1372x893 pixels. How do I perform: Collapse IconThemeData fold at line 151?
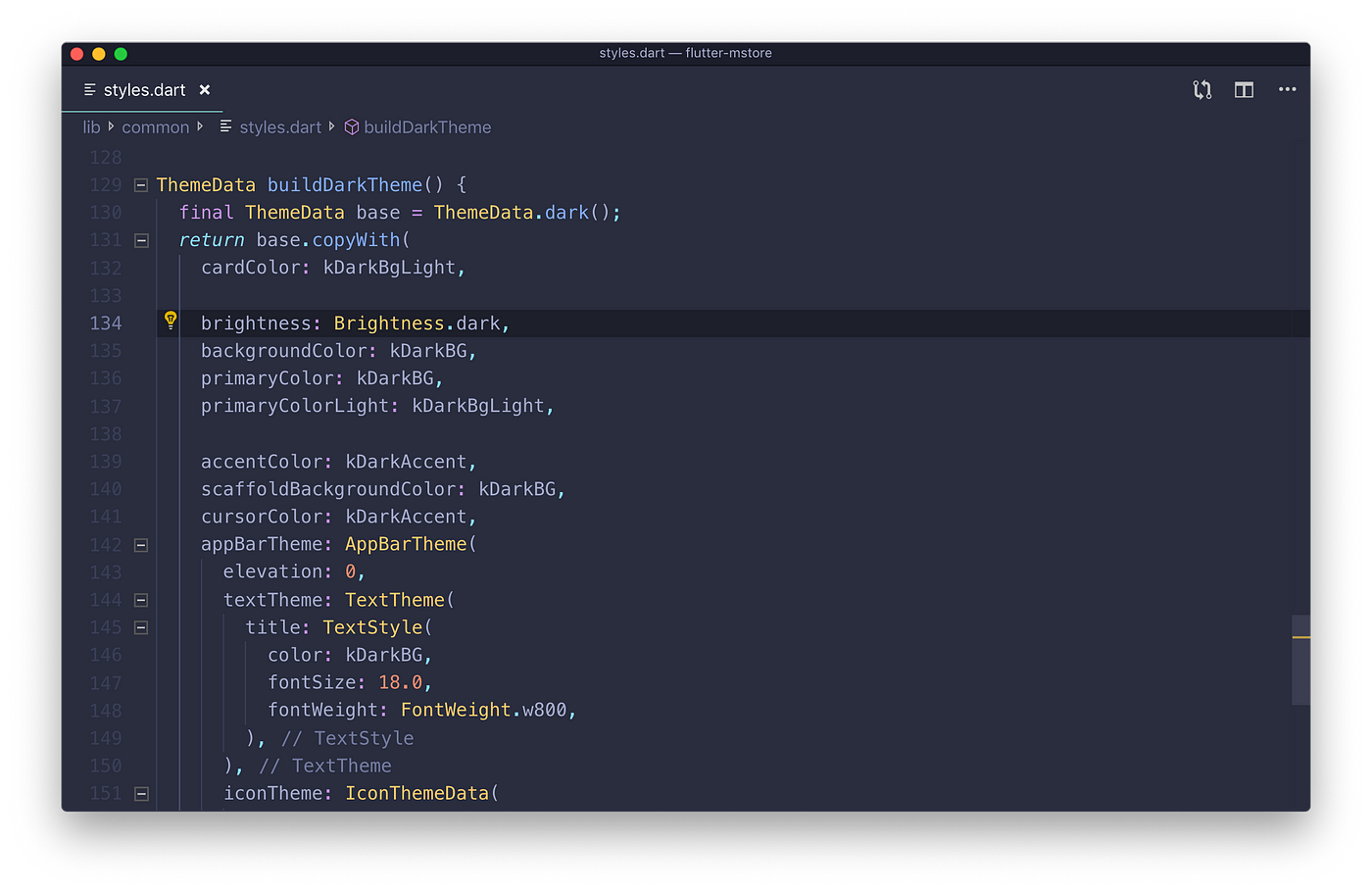[x=141, y=794]
